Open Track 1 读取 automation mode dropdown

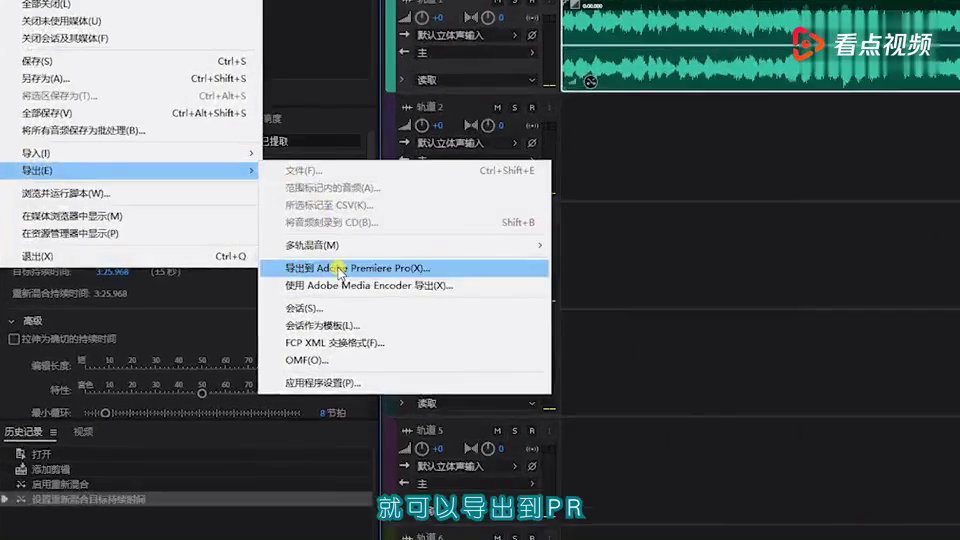476,80
